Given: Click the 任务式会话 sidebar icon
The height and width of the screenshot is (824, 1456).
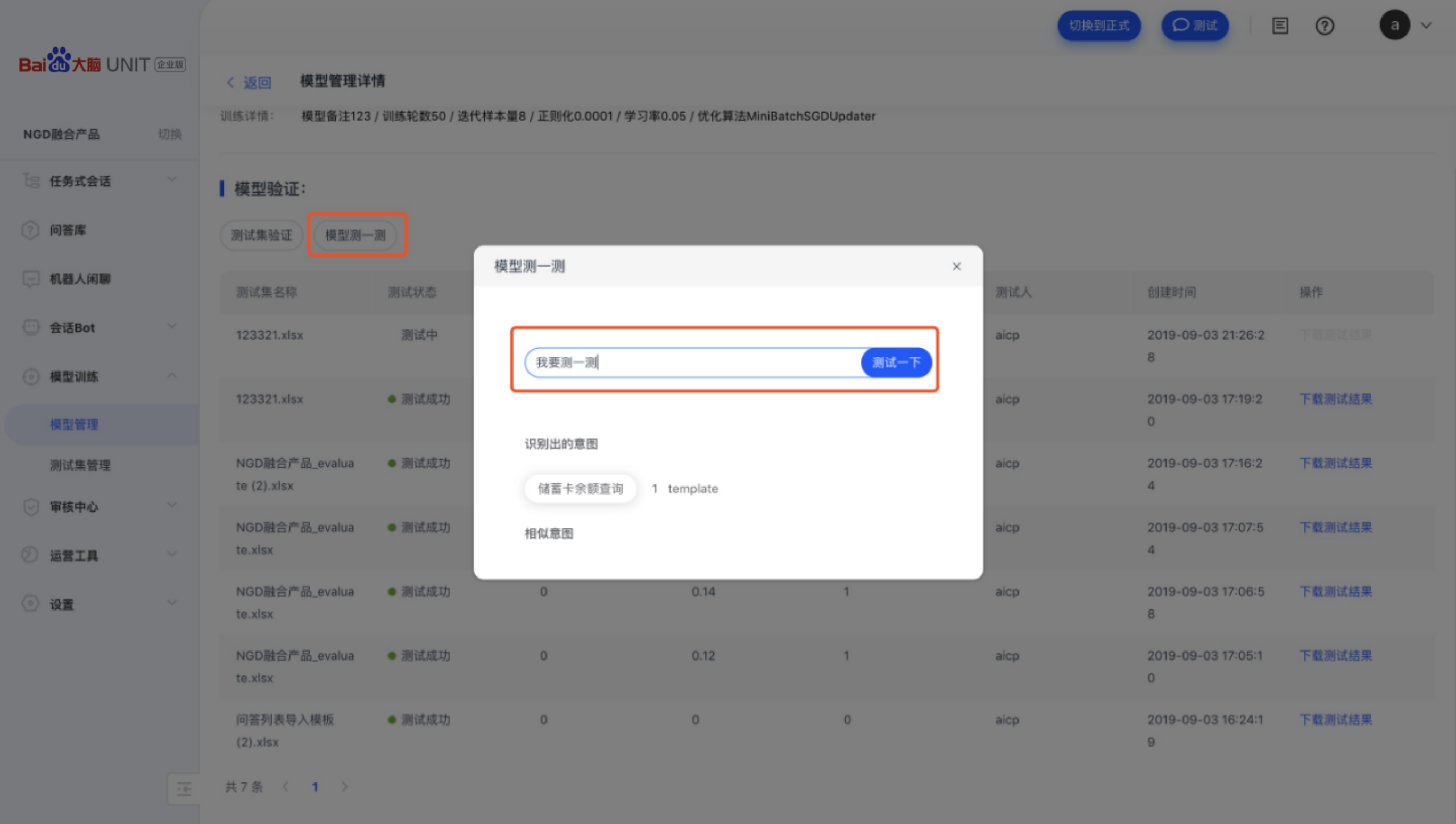Looking at the screenshot, I should 31,181.
